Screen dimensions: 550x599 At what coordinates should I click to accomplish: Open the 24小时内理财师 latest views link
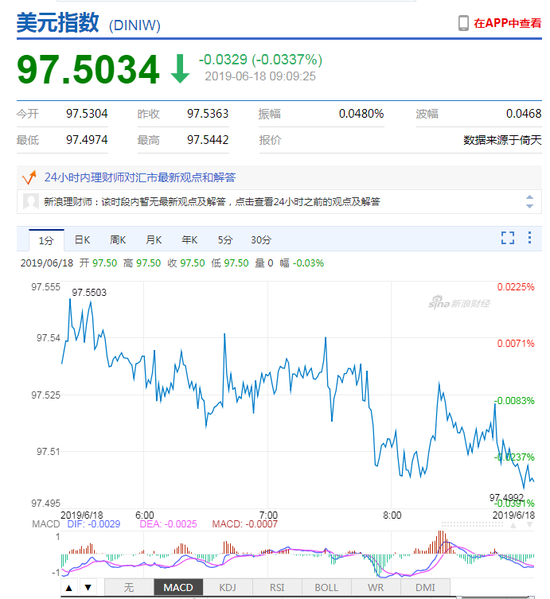(x=140, y=178)
